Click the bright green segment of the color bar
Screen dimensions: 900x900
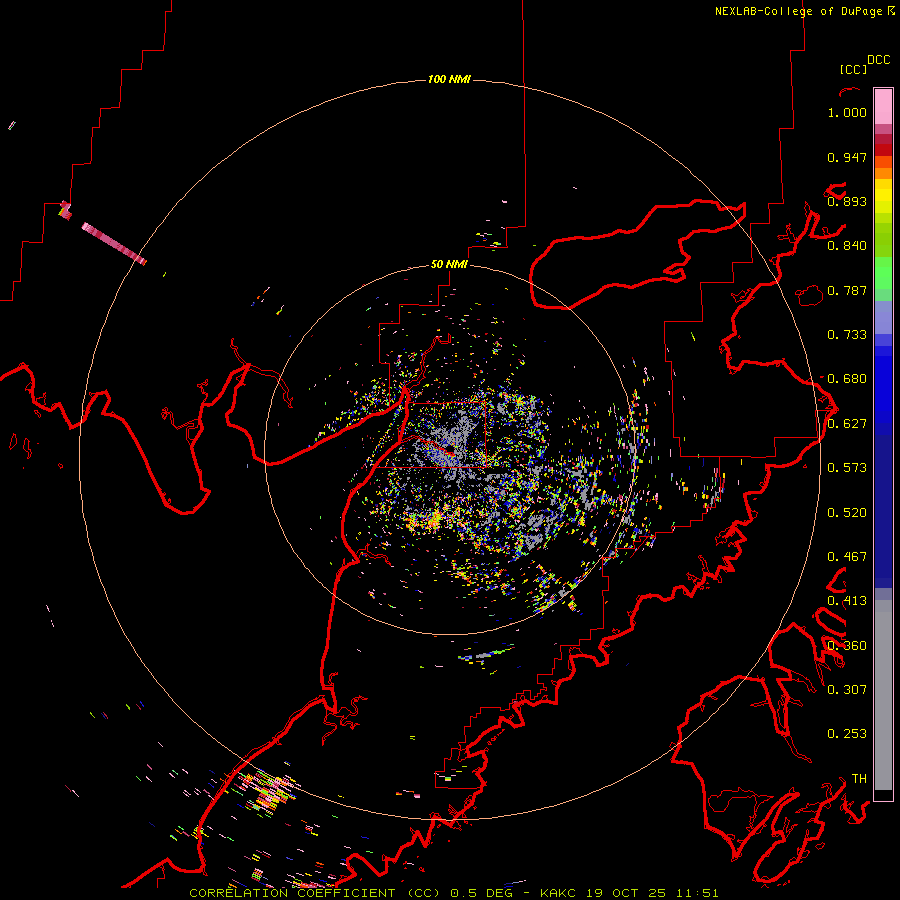pyautogui.click(x=883, y=273)
